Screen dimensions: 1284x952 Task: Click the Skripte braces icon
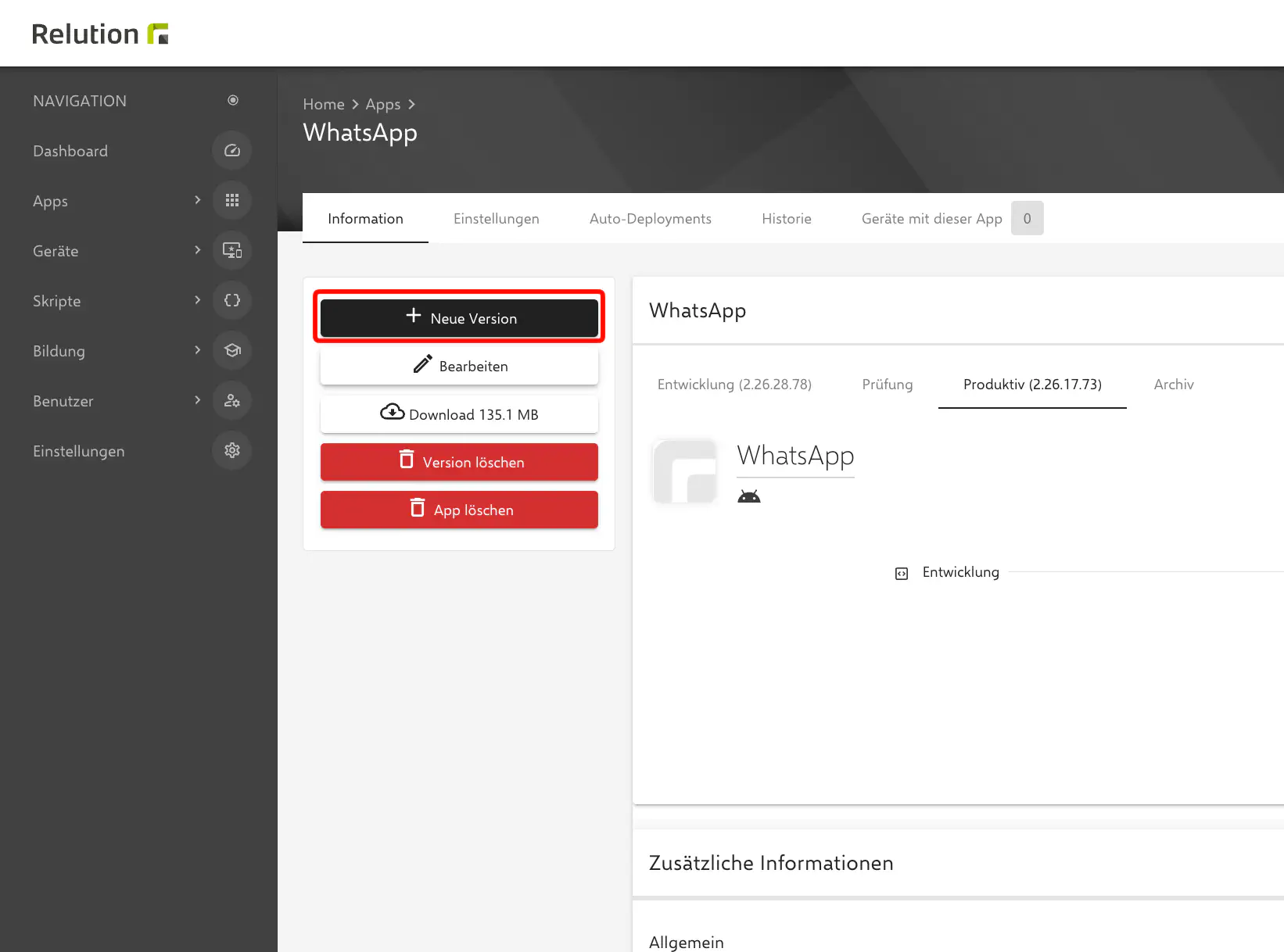(232, 301)
